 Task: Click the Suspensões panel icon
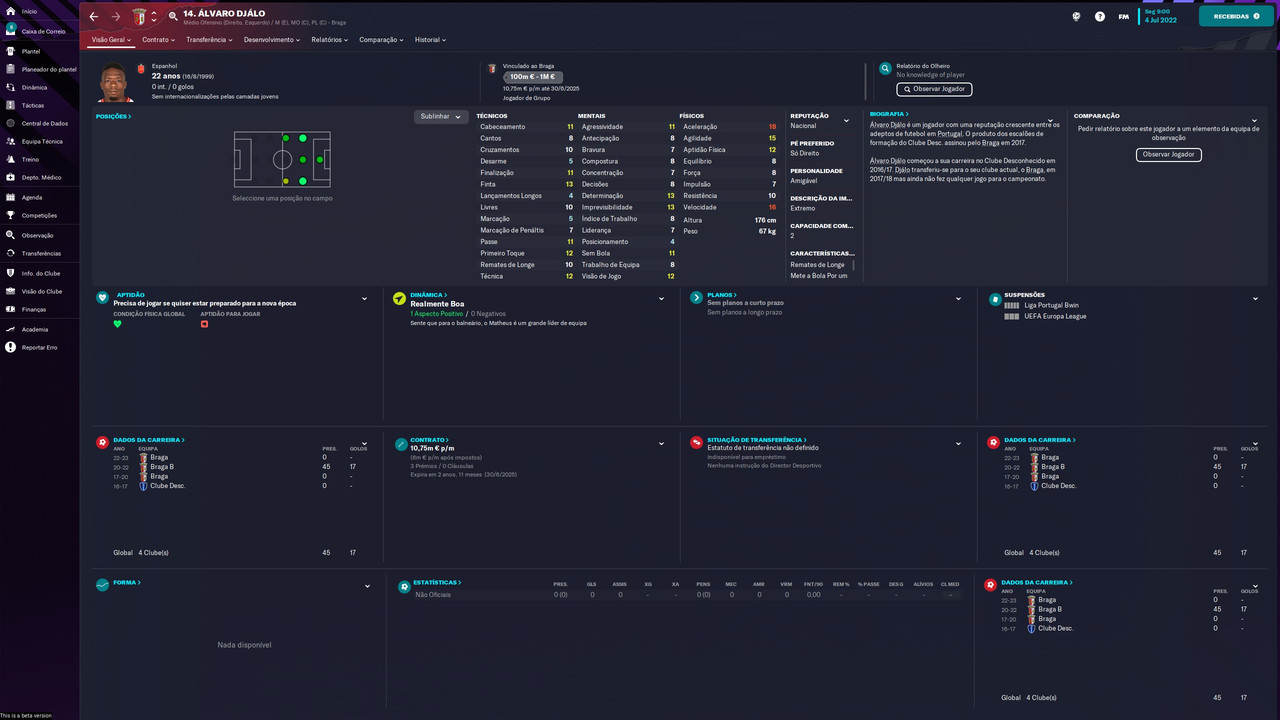pos(995,298)
